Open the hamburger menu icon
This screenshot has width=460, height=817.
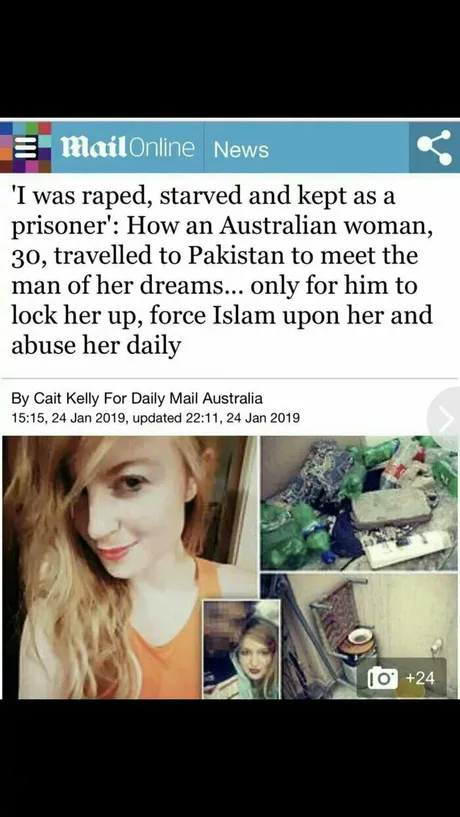click(23, 147)
